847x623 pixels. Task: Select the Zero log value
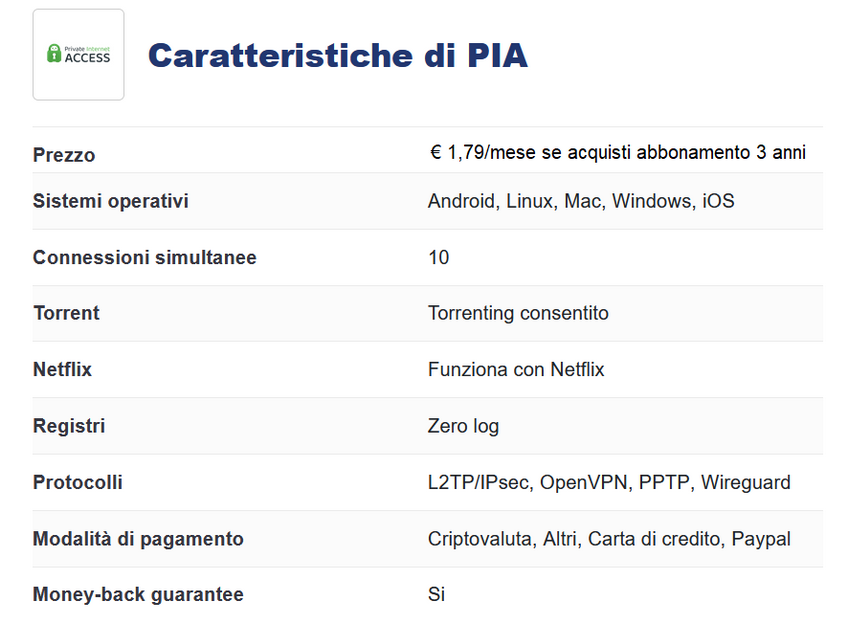463,426
